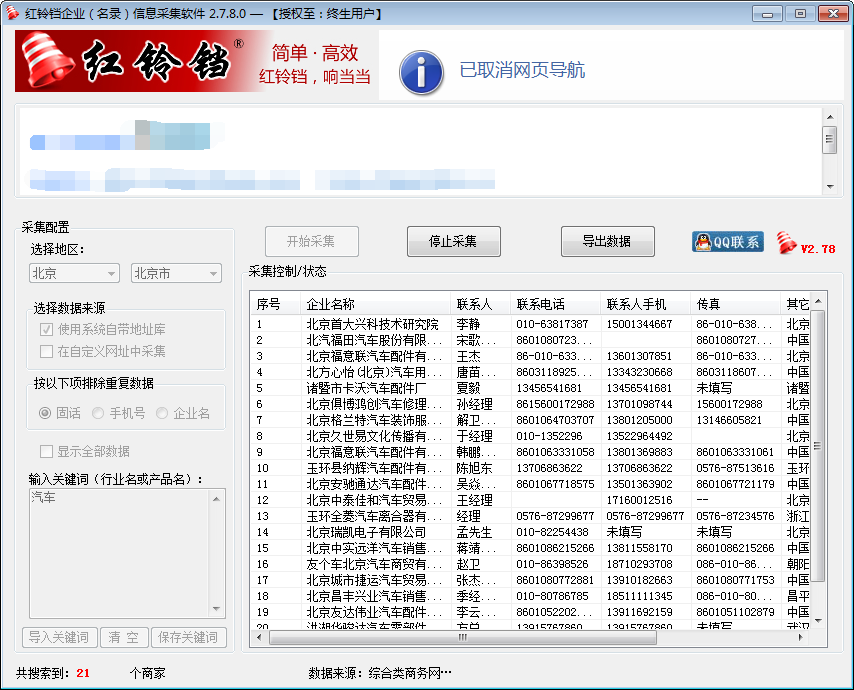Viewport: 854px width, 690px height.
Task: Click scroll-down arrow of results table
Action: (818, 621)
